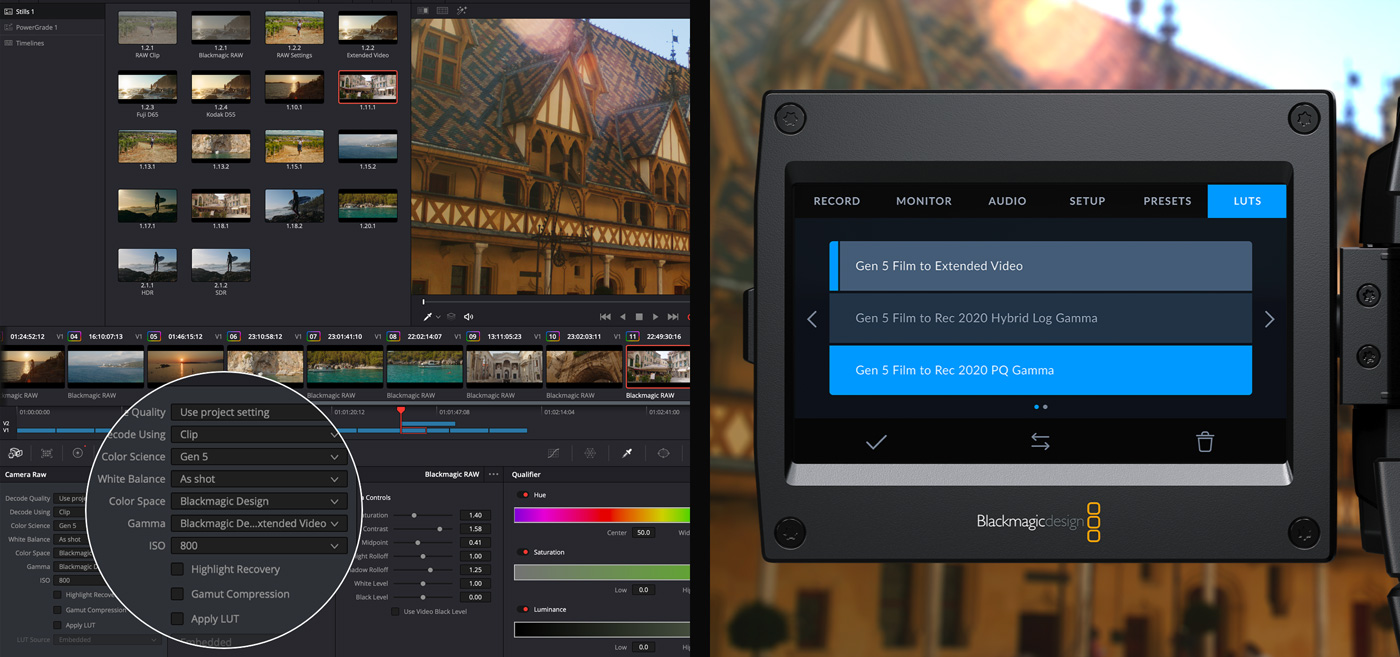Choose Gen 5 Film to Rec 2020 PQ Gamma
The height and width of the screenshot is (657, 1400).
[1040, 370]
